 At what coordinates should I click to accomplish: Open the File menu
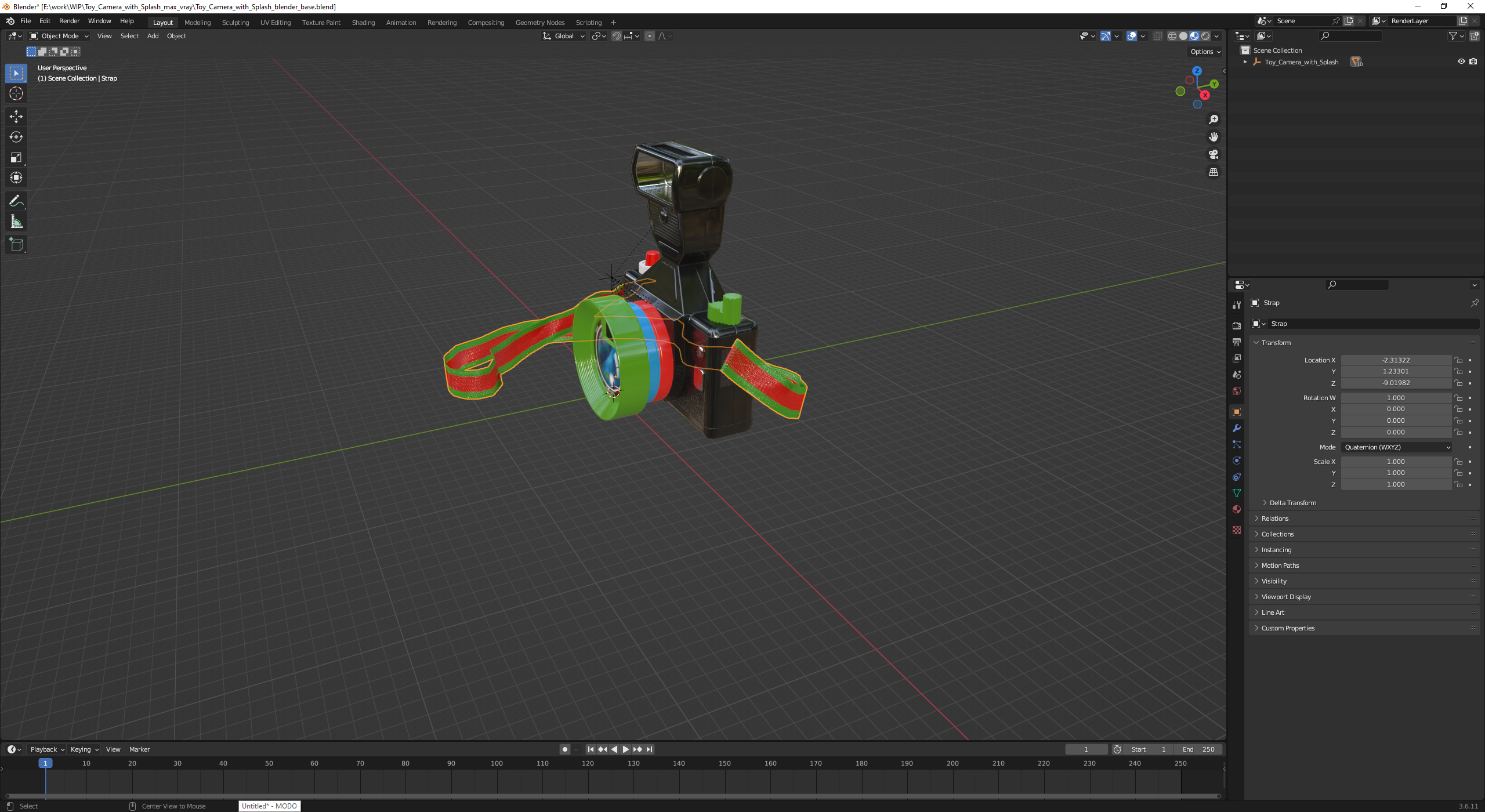[x=26, y=21]
